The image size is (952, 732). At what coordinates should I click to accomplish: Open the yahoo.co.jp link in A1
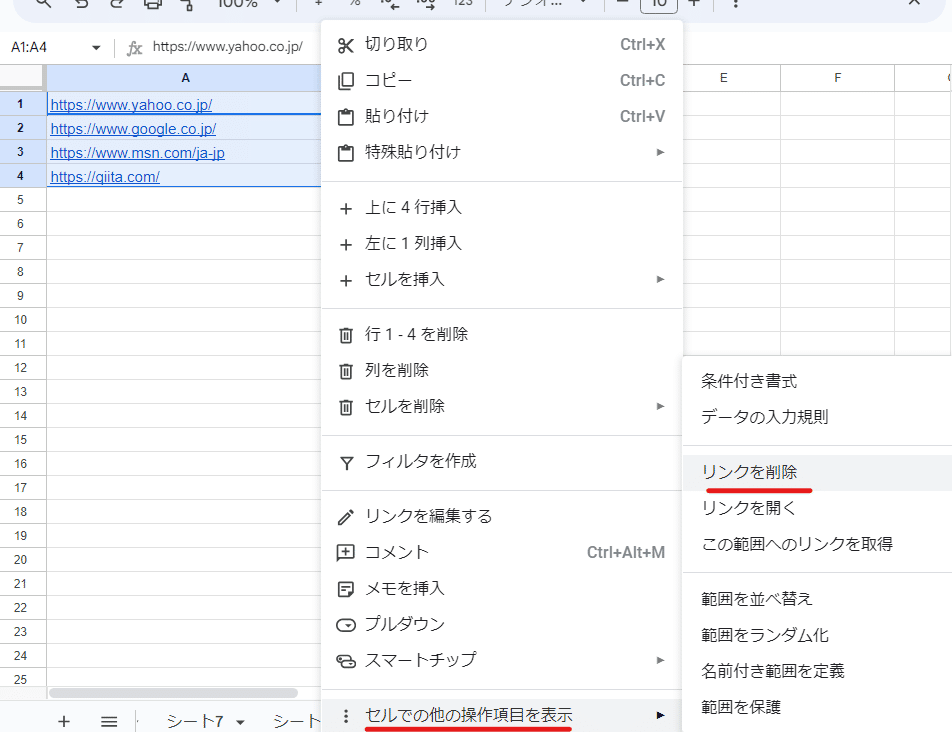tap(131, 105)
